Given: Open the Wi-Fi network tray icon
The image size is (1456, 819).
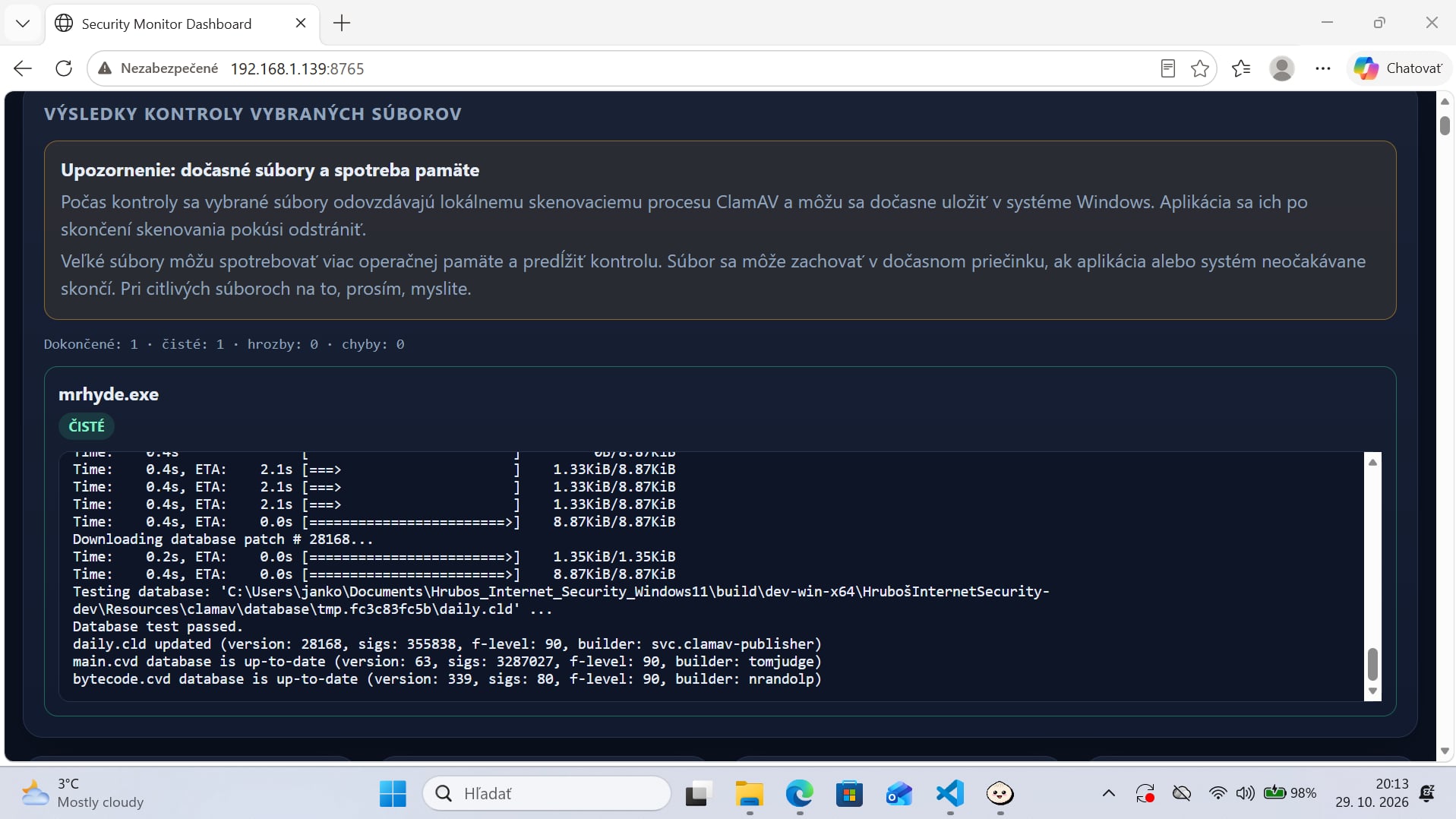Looking at the screenshot, I should 1218,794.
